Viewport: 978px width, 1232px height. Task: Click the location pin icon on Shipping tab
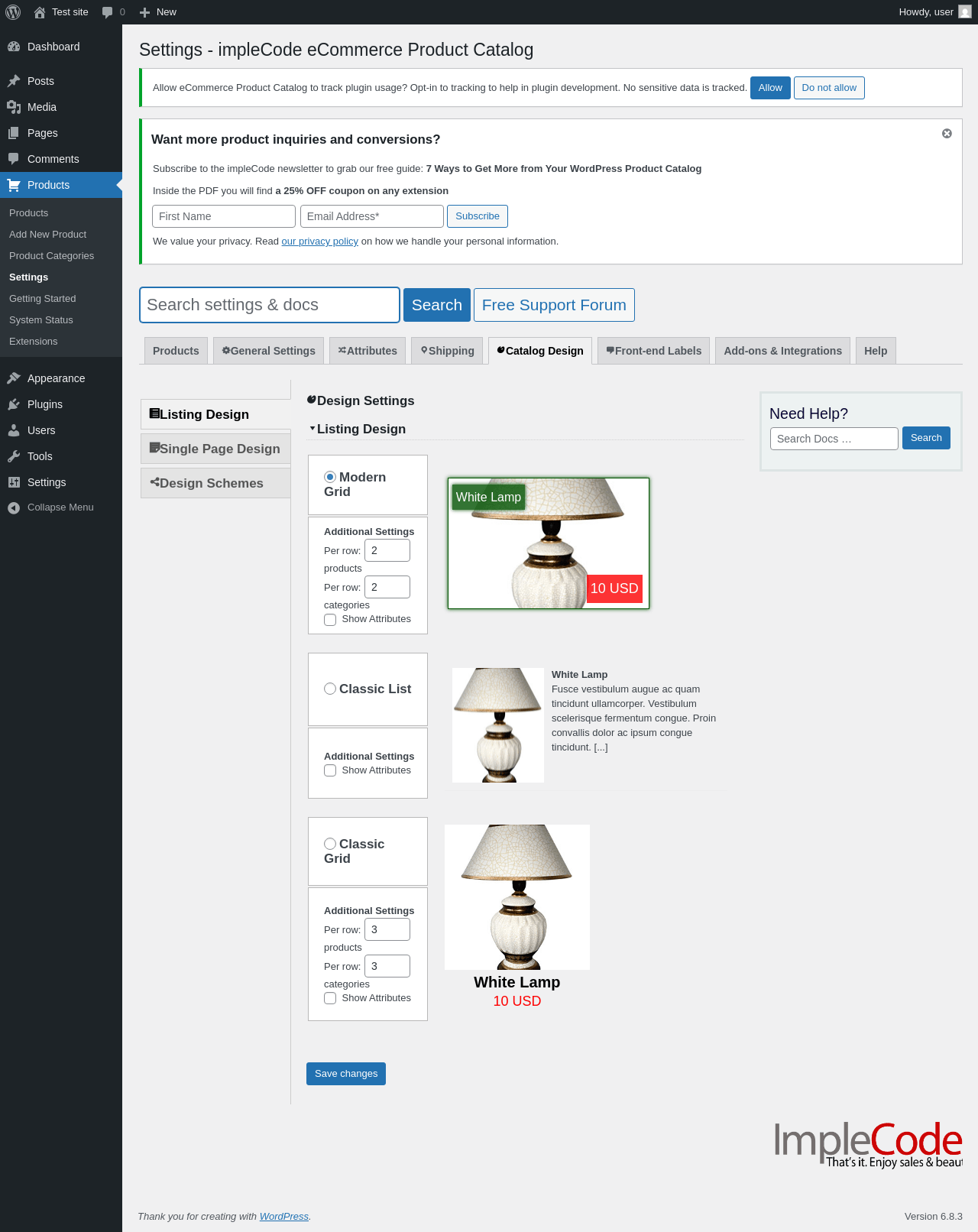424,350
